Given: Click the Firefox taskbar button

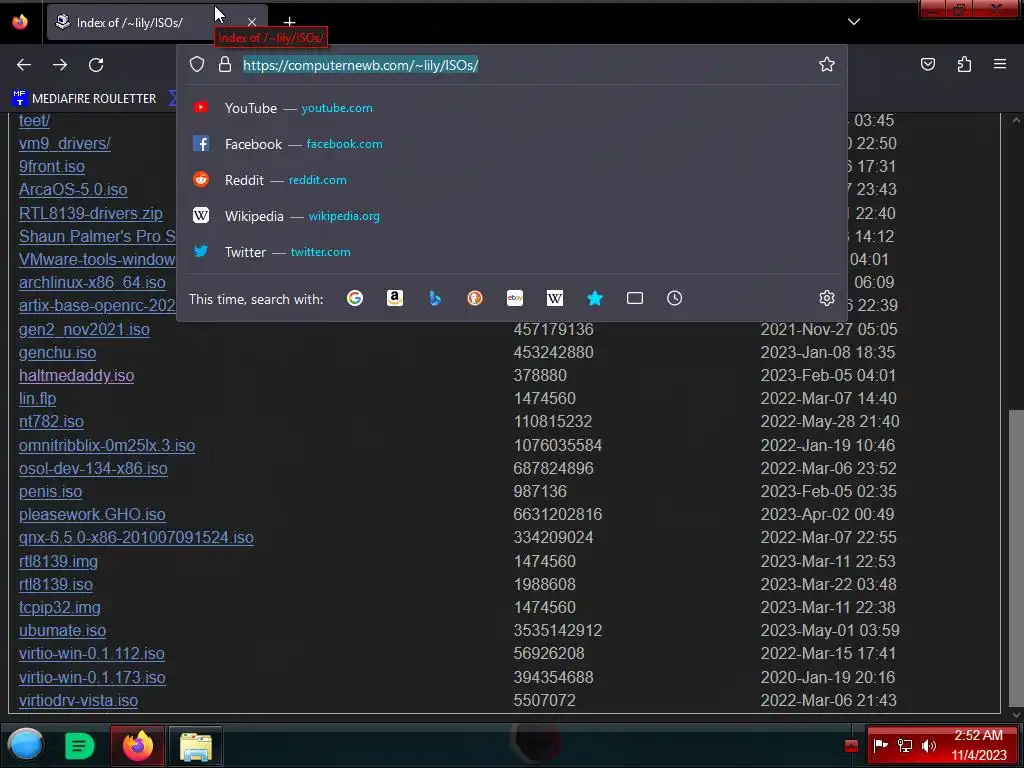Looking at the screenshot, I should click(x=137, y=745).
